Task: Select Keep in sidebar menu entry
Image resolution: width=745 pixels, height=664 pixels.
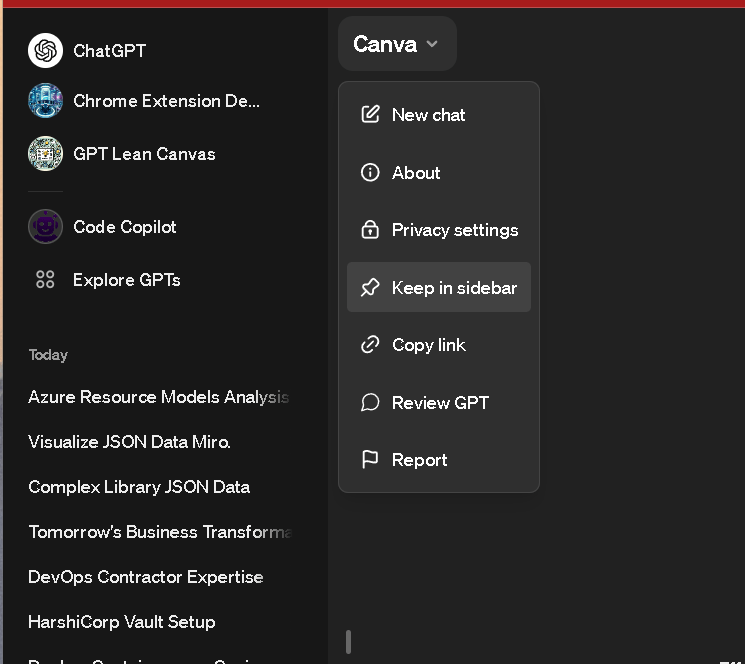Action: tap(439, 287)
